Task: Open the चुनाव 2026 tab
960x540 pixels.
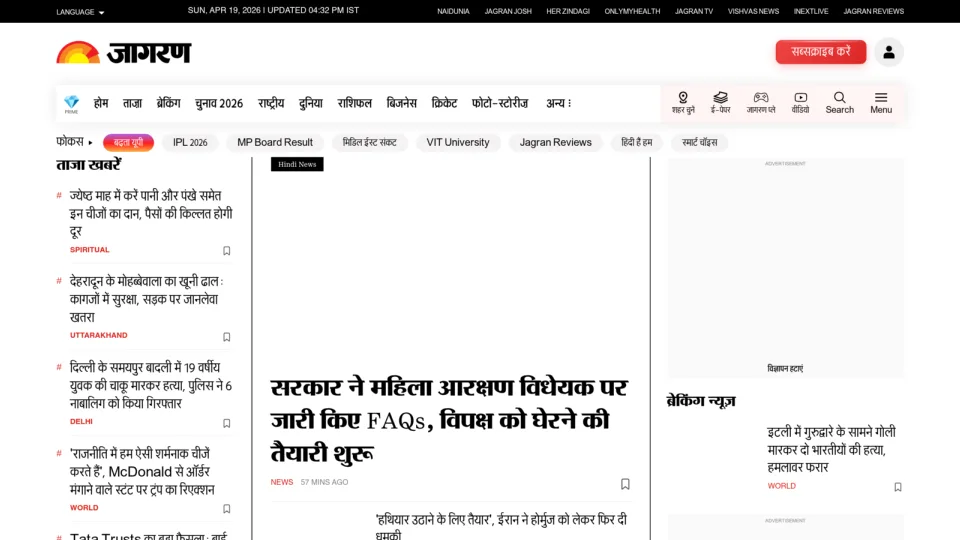Action: tap(219, 103)
